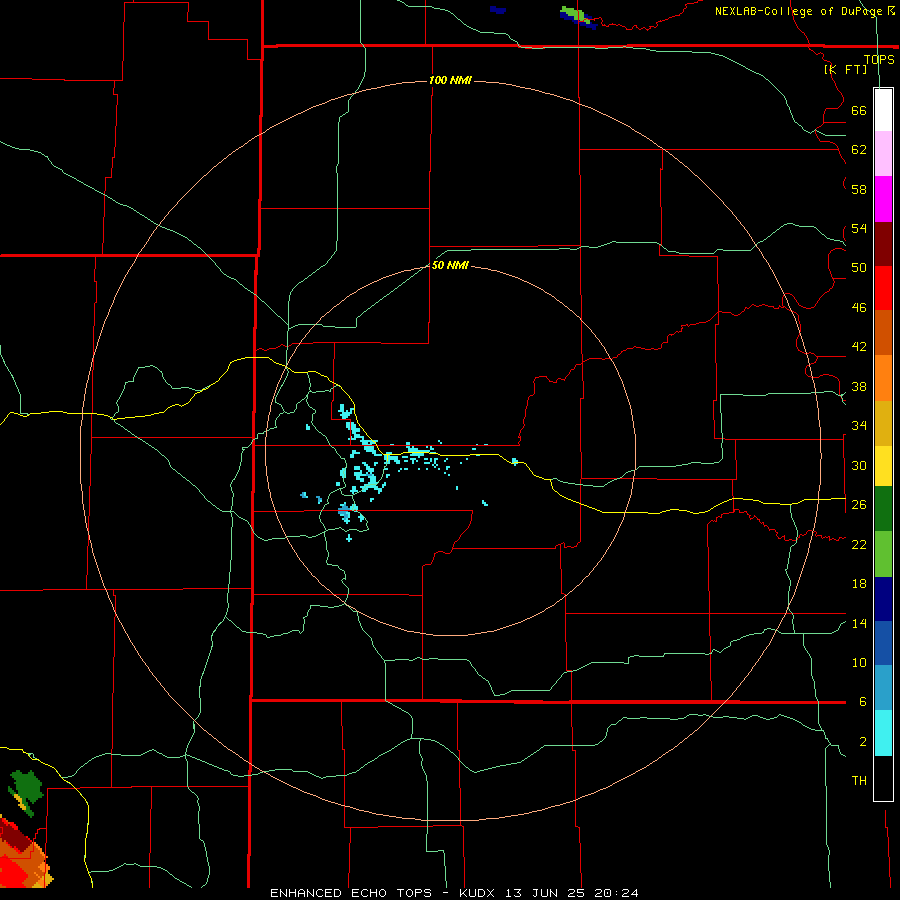
Task: Click the red-orange storm echo in the corner
Action: tap(23, 854)
